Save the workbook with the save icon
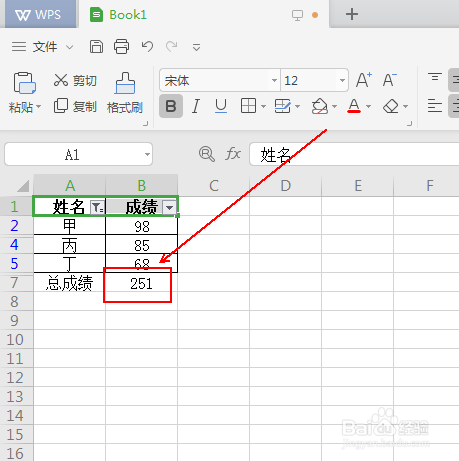 96,47
